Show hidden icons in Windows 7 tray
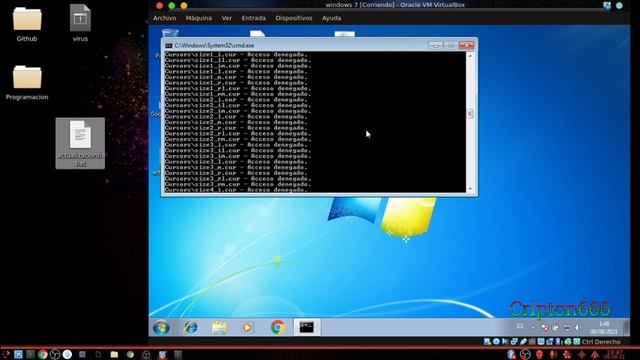Screen dimensions: 640x360 pos(533,327)
